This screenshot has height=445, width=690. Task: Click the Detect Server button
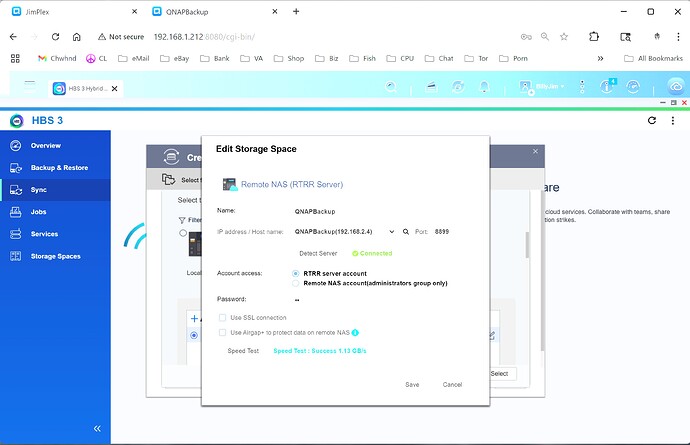tap(318, 253)
